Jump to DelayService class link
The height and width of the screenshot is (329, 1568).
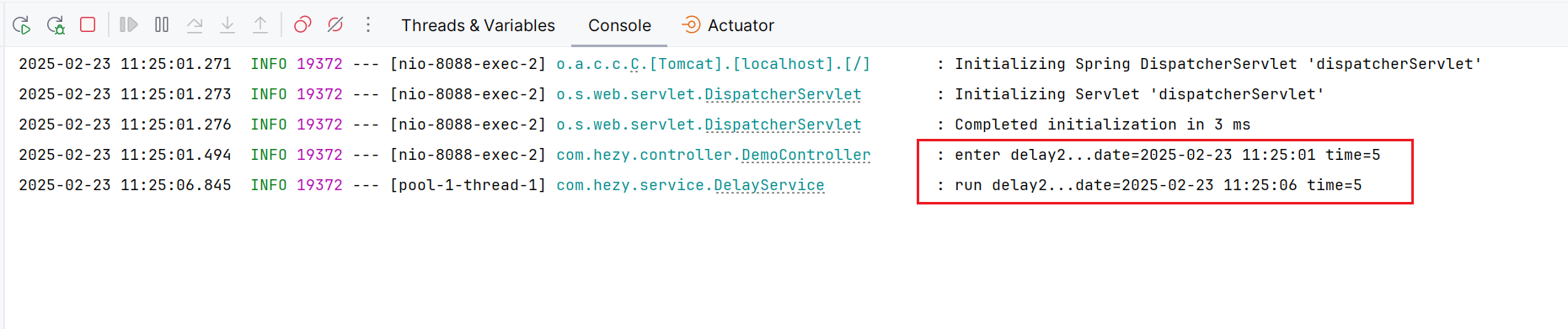[x=769, y=185]
